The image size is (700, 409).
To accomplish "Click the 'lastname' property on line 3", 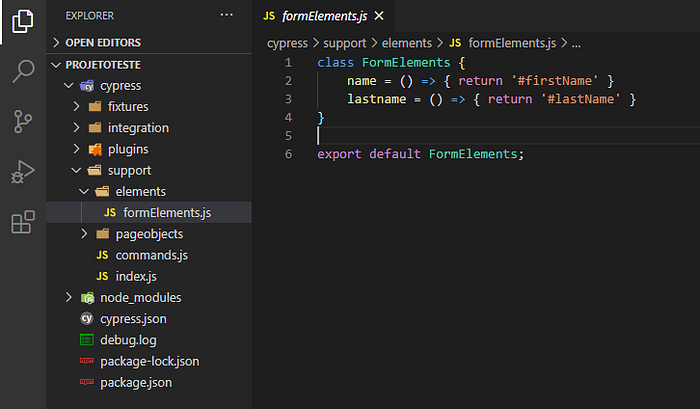I will coord(376,99).
